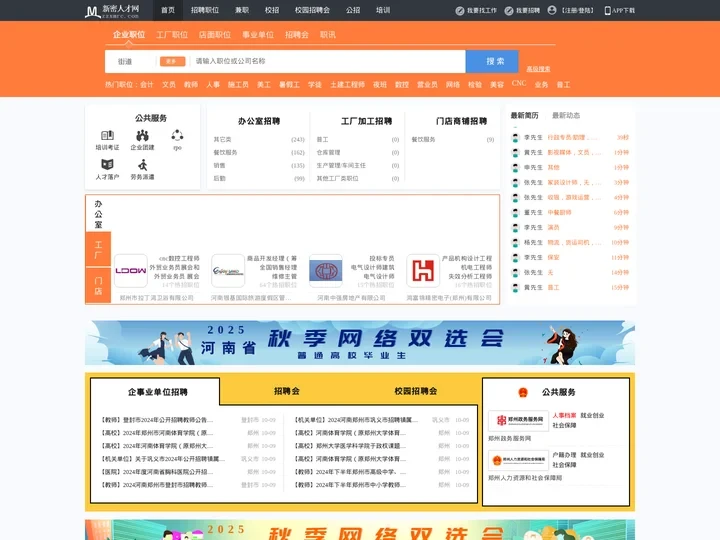
Task: Click the 我要招聘 compass icon
Action: pos(509,11)
